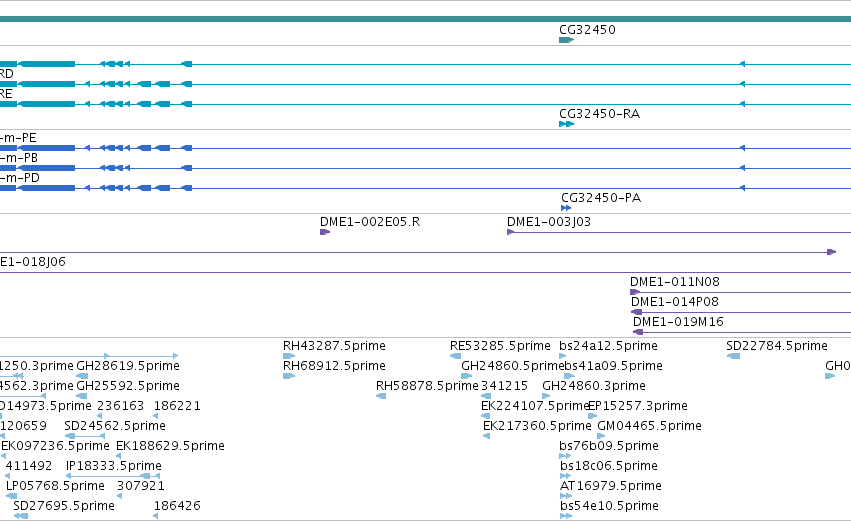
Task: Select the 186426 feature label
Action: [x=177, y=507]
